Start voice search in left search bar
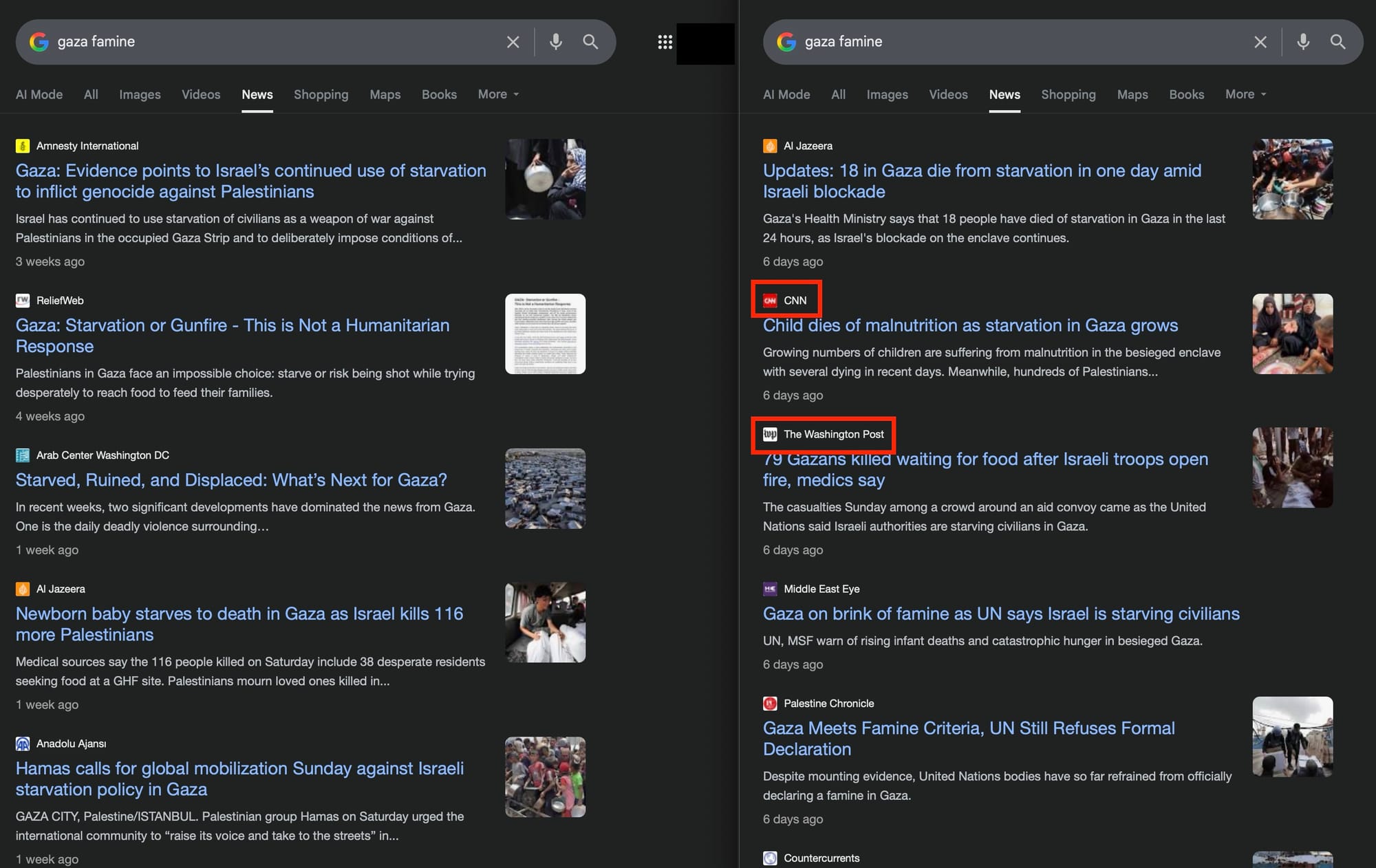This screenshot has height=868, width=1376. 556,41
